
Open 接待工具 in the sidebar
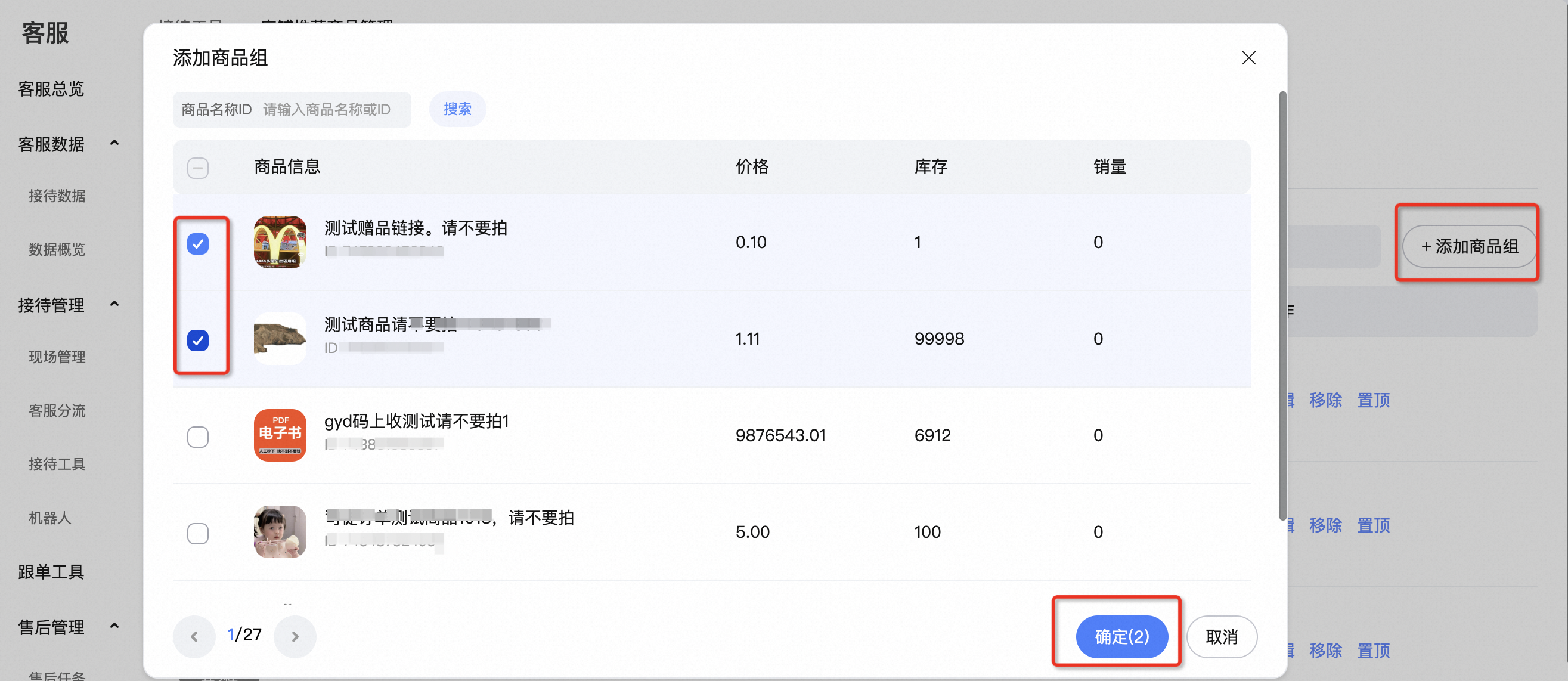pos(57,465)
